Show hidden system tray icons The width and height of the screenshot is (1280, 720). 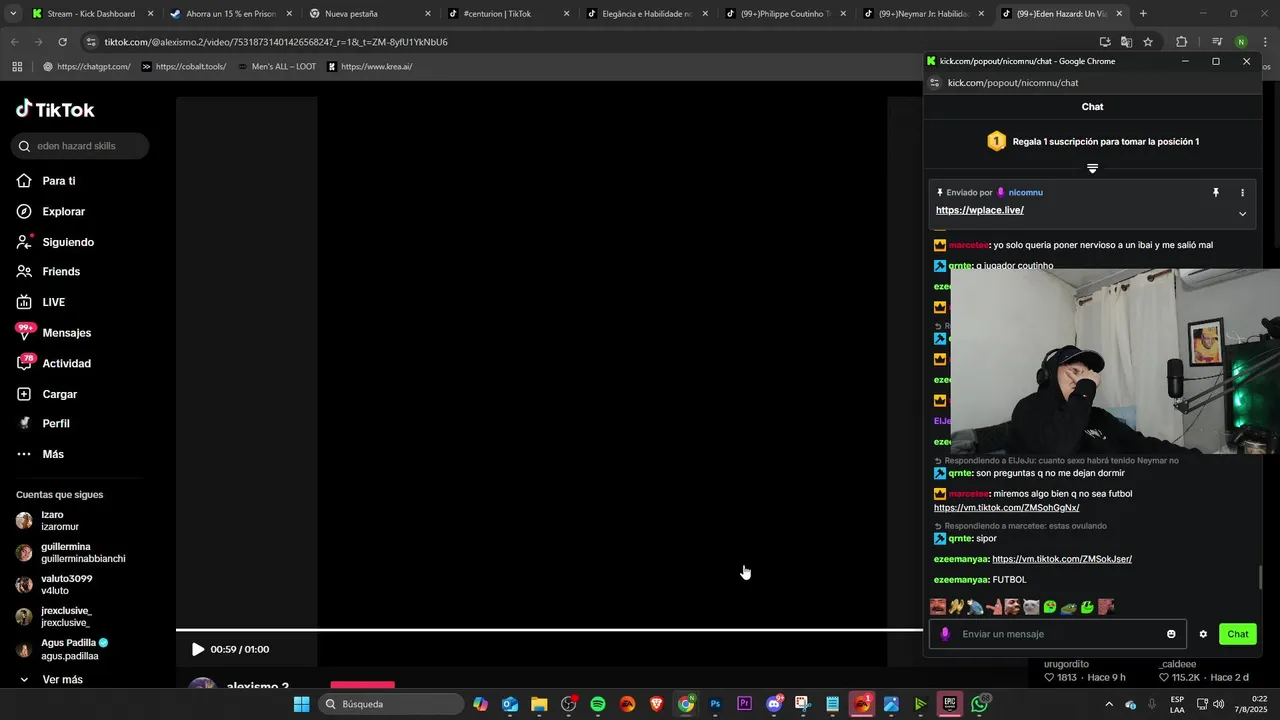[1108, 704]
